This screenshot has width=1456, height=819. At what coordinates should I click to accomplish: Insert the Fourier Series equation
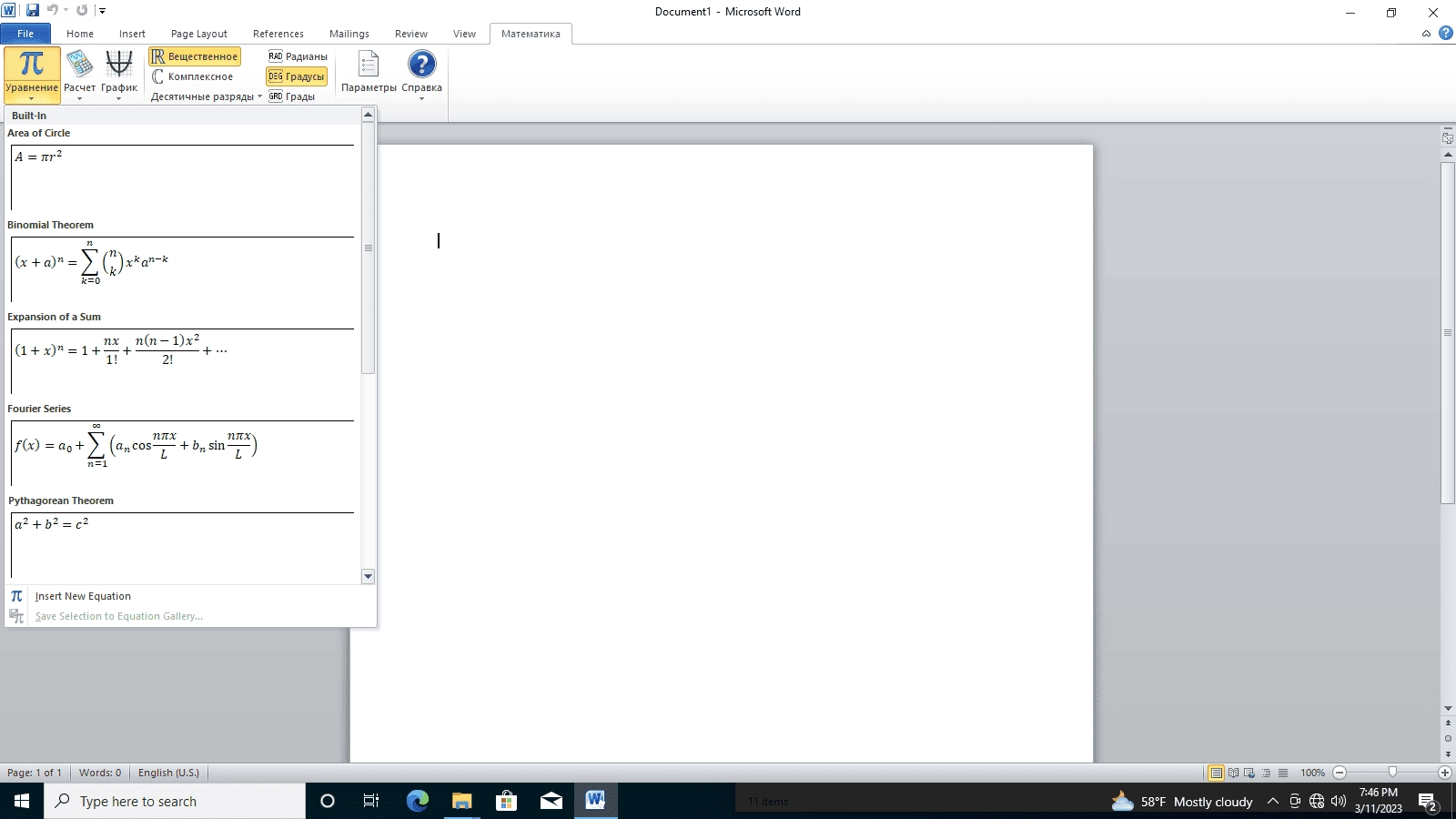pos(182,453)
